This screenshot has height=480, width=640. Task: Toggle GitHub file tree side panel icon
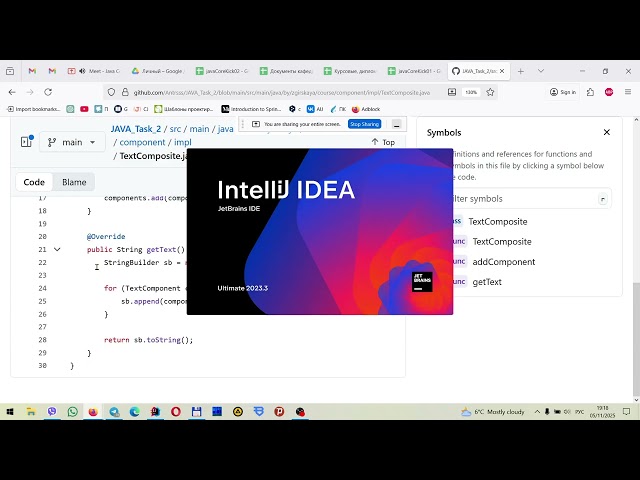(x=27, y=142)
